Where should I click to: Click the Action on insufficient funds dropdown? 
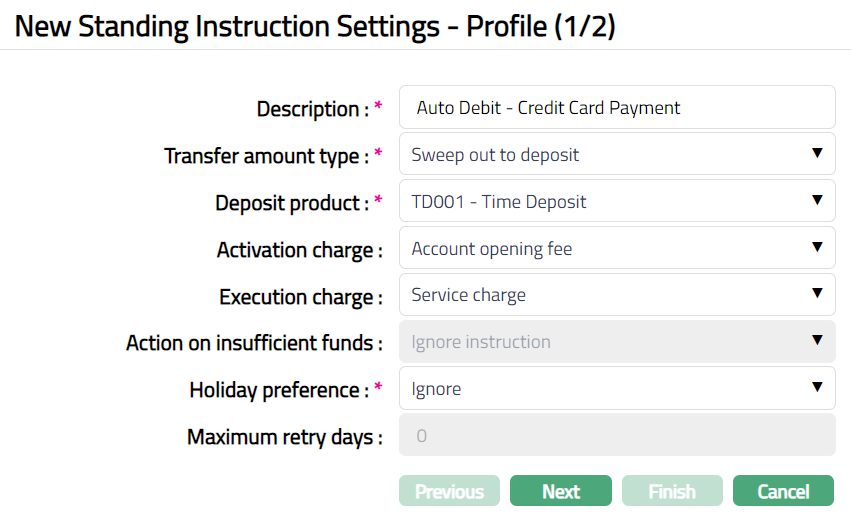[x=616, y=342]
